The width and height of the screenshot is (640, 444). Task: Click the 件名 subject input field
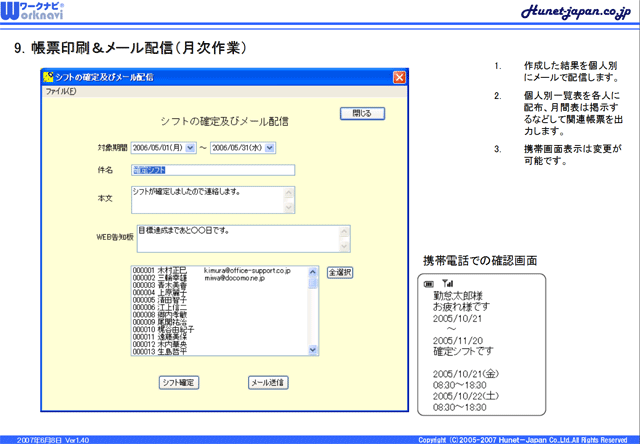(212, 169)
